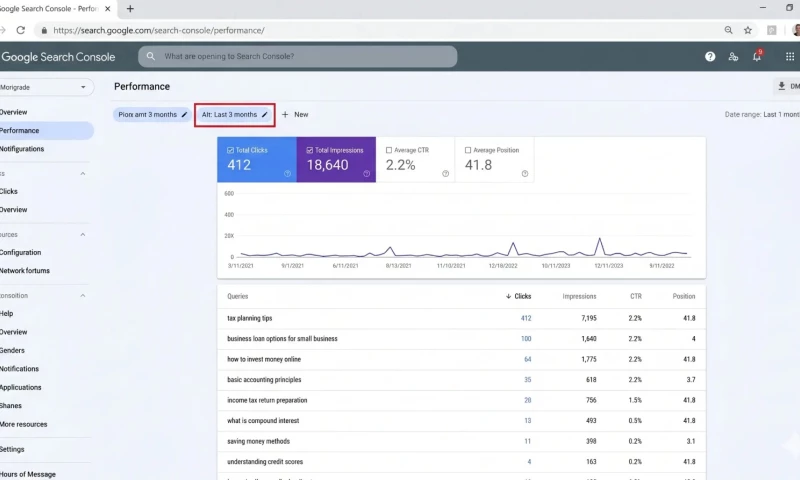Close the Google Search Console tab

pos(108,9)
